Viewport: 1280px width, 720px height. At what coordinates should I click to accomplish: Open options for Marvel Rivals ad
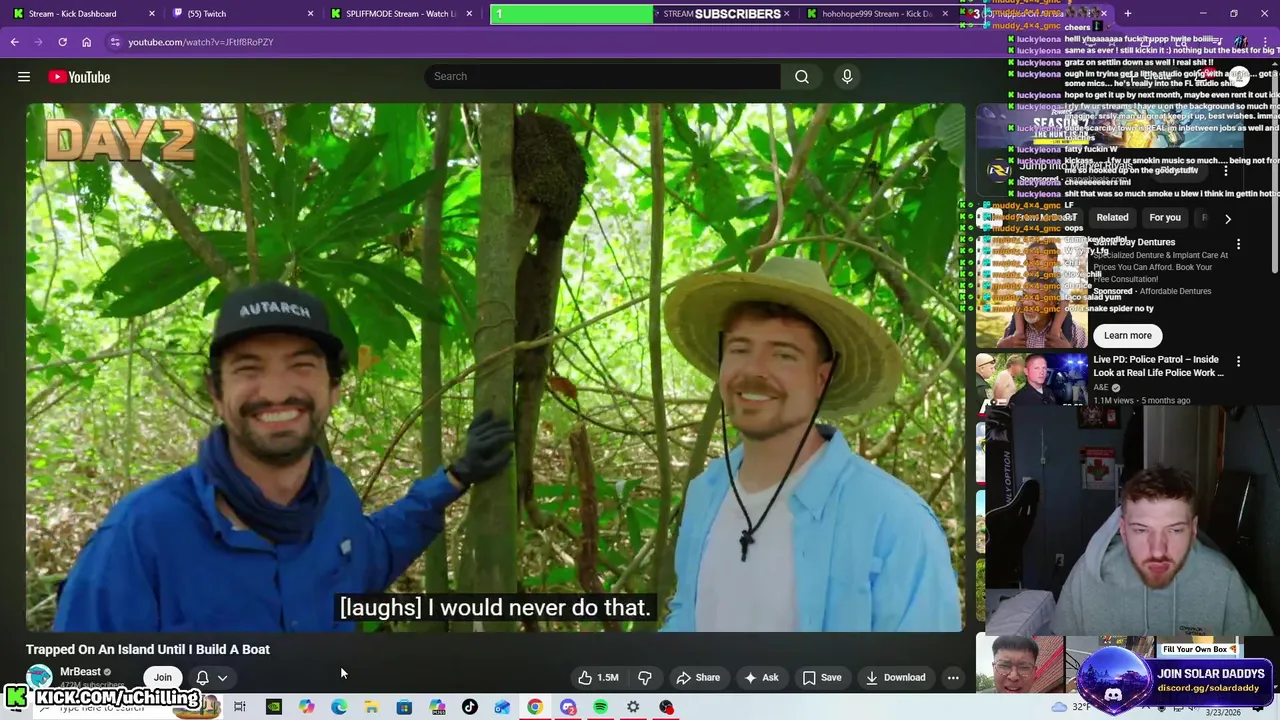click(x=1226, y=170)
